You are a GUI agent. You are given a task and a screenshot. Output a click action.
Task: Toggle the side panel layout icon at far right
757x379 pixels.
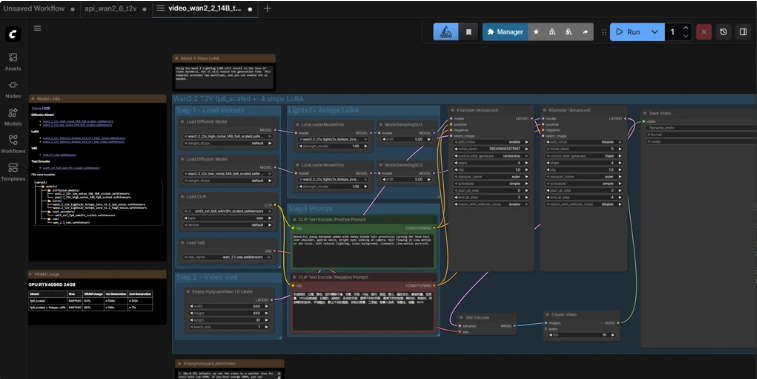click(x=743, y=32)
